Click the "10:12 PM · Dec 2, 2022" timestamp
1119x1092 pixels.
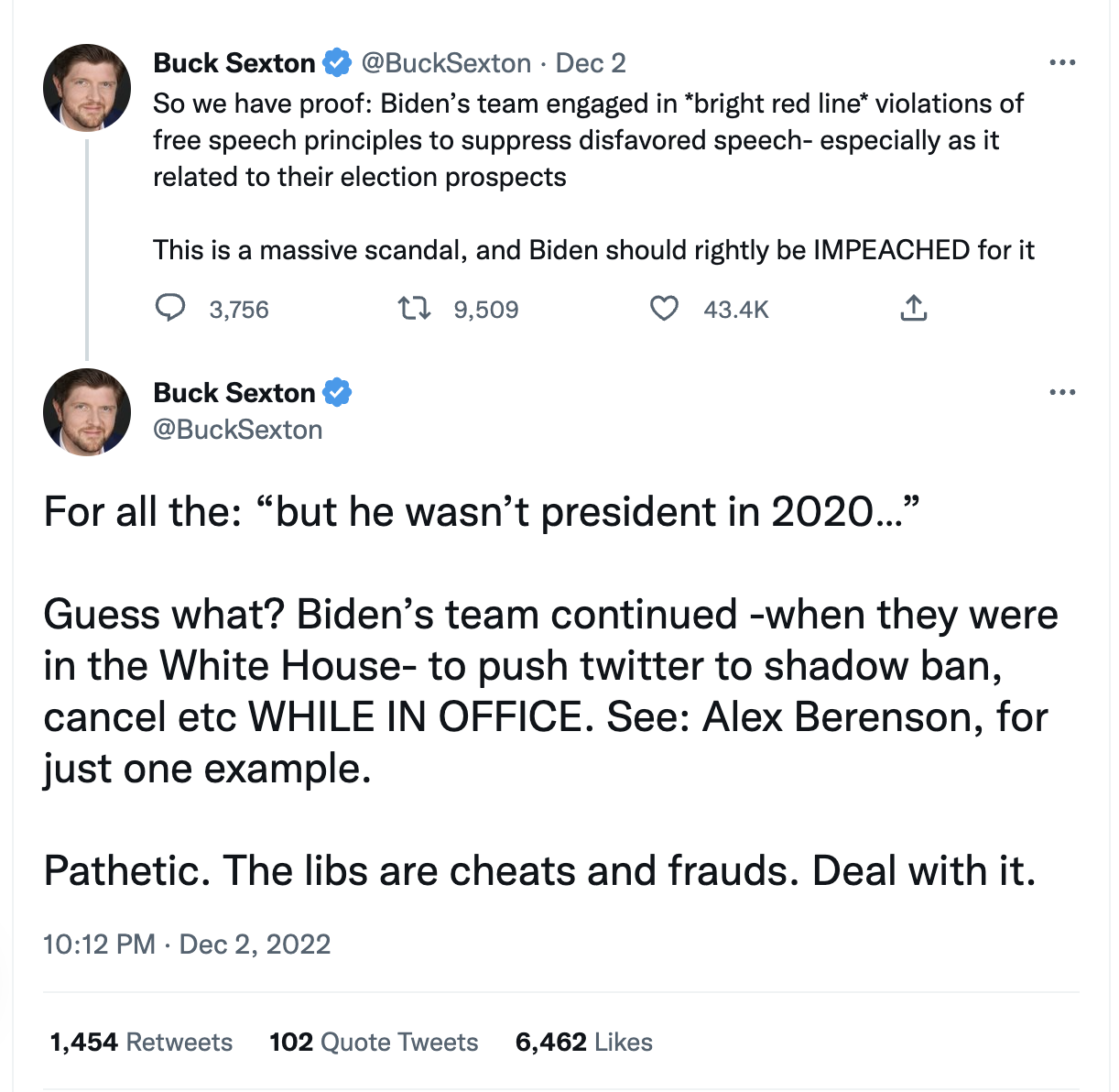click(x=187, y=944)
